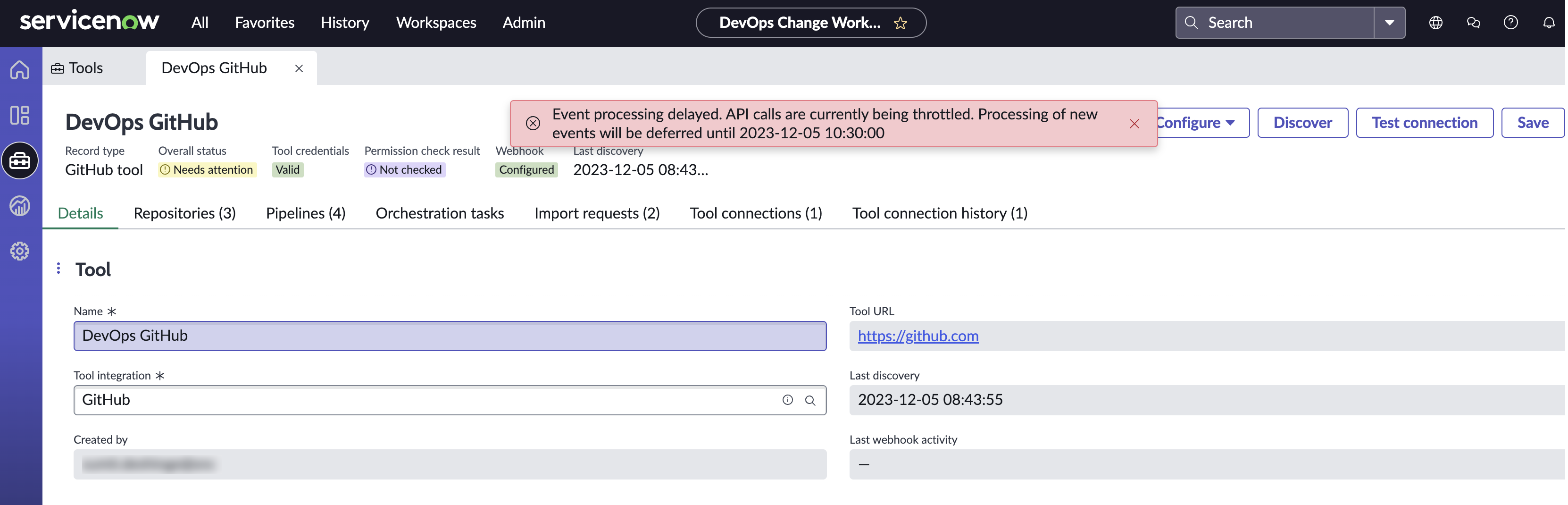This screenshot has width=1568, height=505.
Task: Click the Configured webhook badge
Action: [x=526, y=170]
